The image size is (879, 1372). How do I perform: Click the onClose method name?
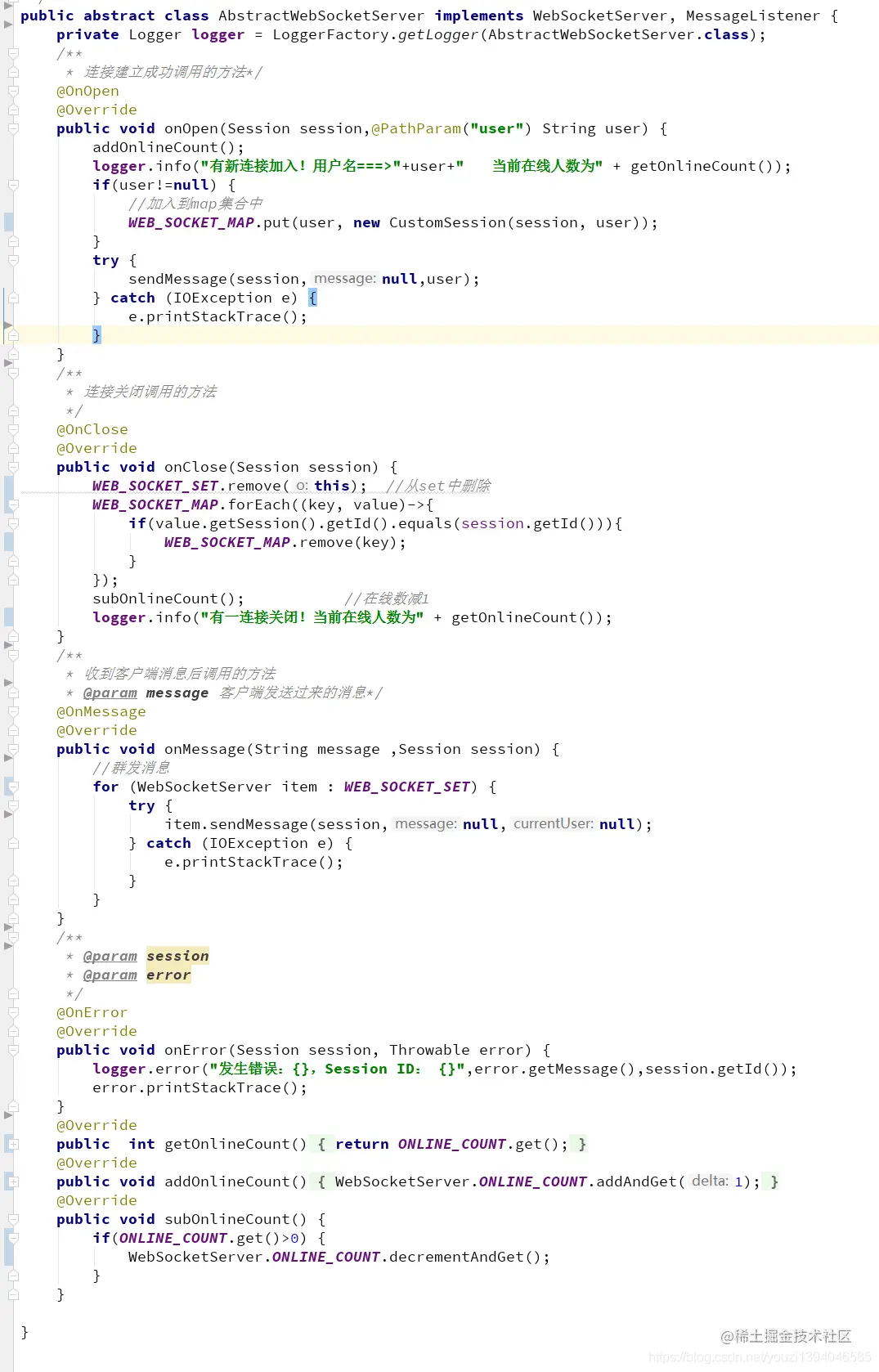tap(195, 467)
